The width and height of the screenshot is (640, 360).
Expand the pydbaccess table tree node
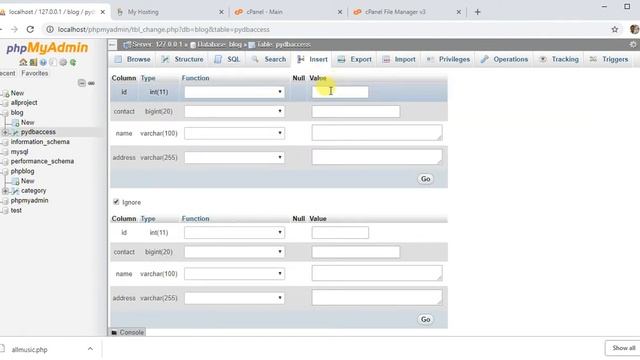click(x=5, y=132)
